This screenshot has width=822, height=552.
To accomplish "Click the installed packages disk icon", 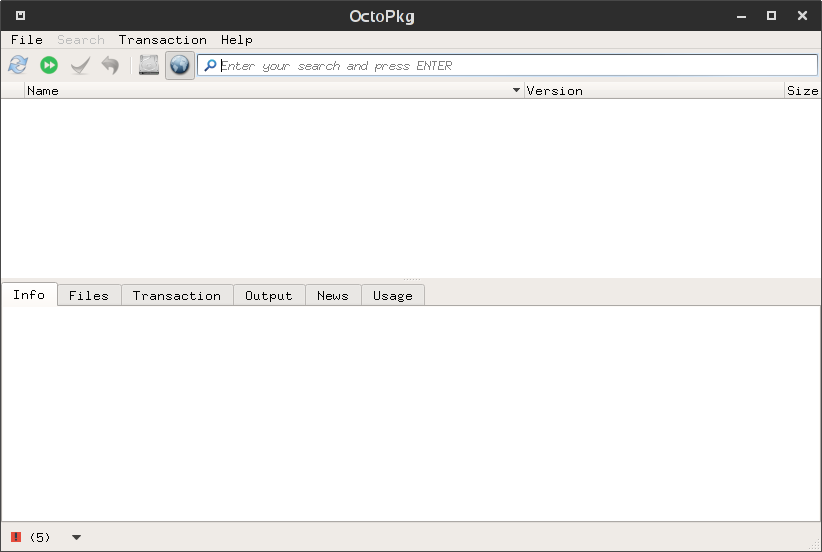I will [149, 65].
